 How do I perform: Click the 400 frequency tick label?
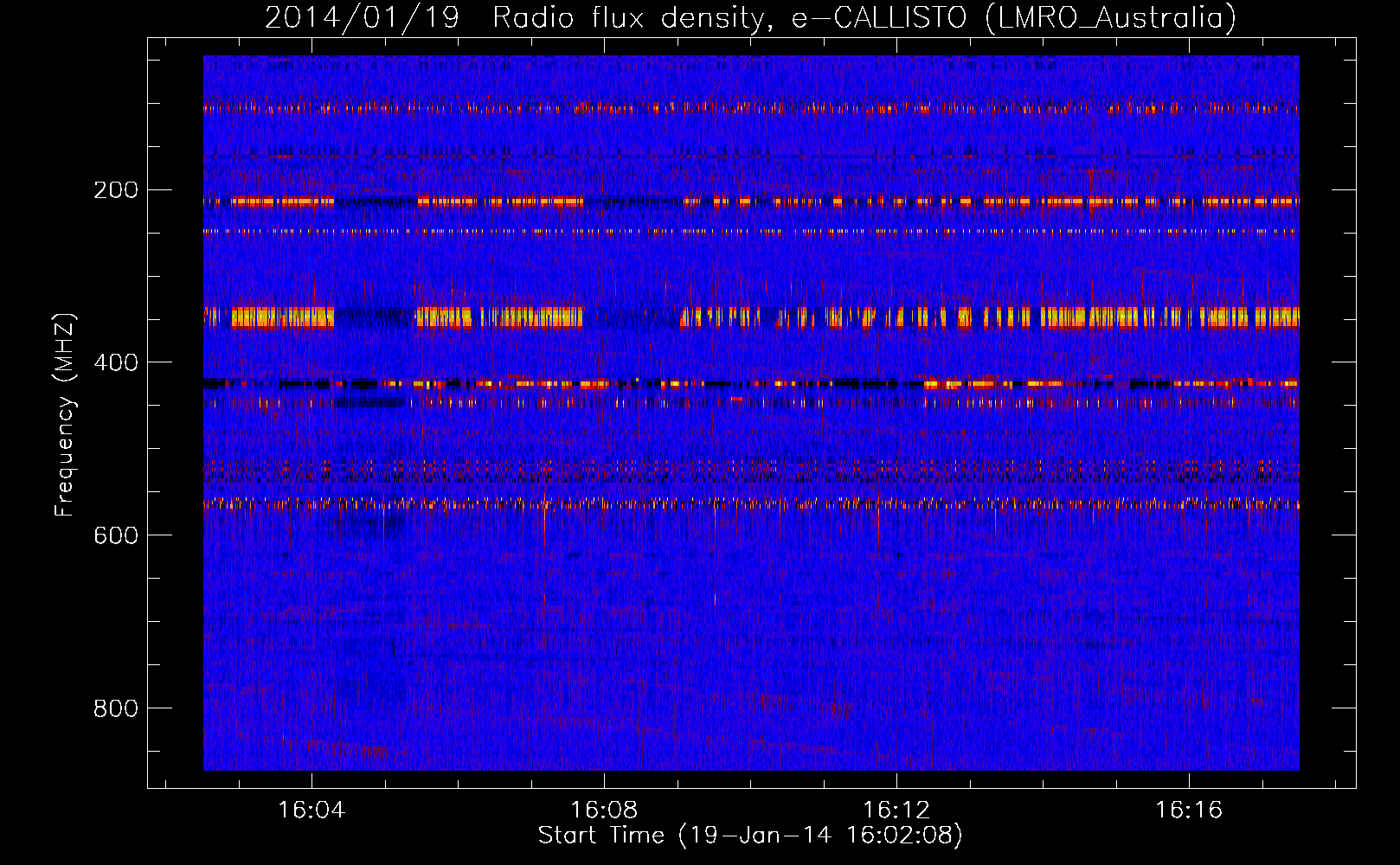[x=116, y=362]
